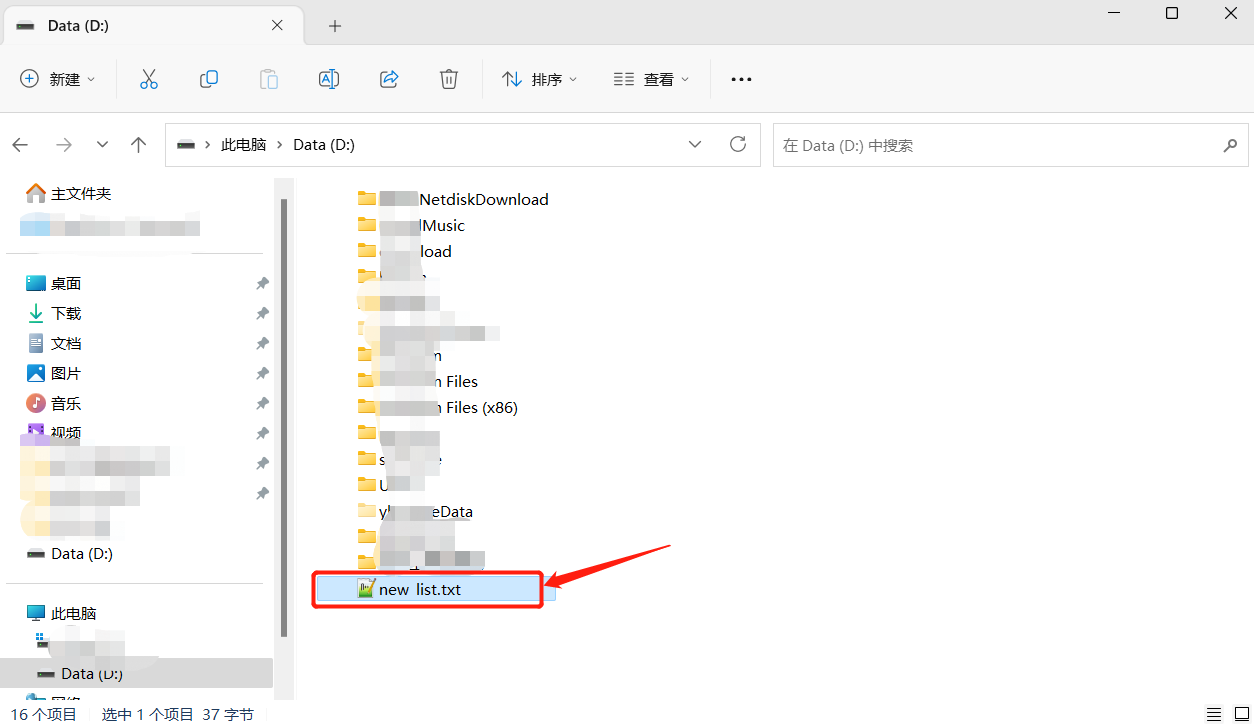Open the 新建 (New) menu

58,79
